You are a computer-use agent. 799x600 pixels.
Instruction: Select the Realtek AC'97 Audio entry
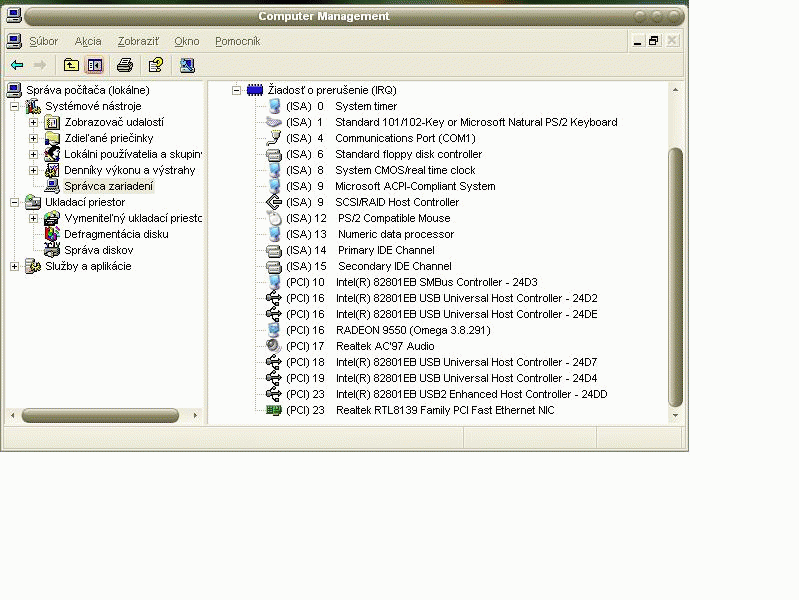point(384,346)
